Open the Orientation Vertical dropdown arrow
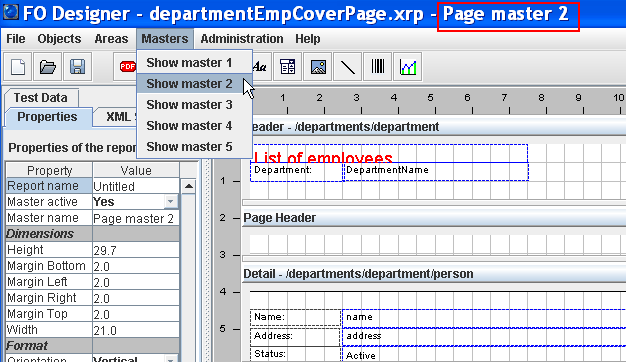Viewport: 626px width, 362px height. coord(170,359)
